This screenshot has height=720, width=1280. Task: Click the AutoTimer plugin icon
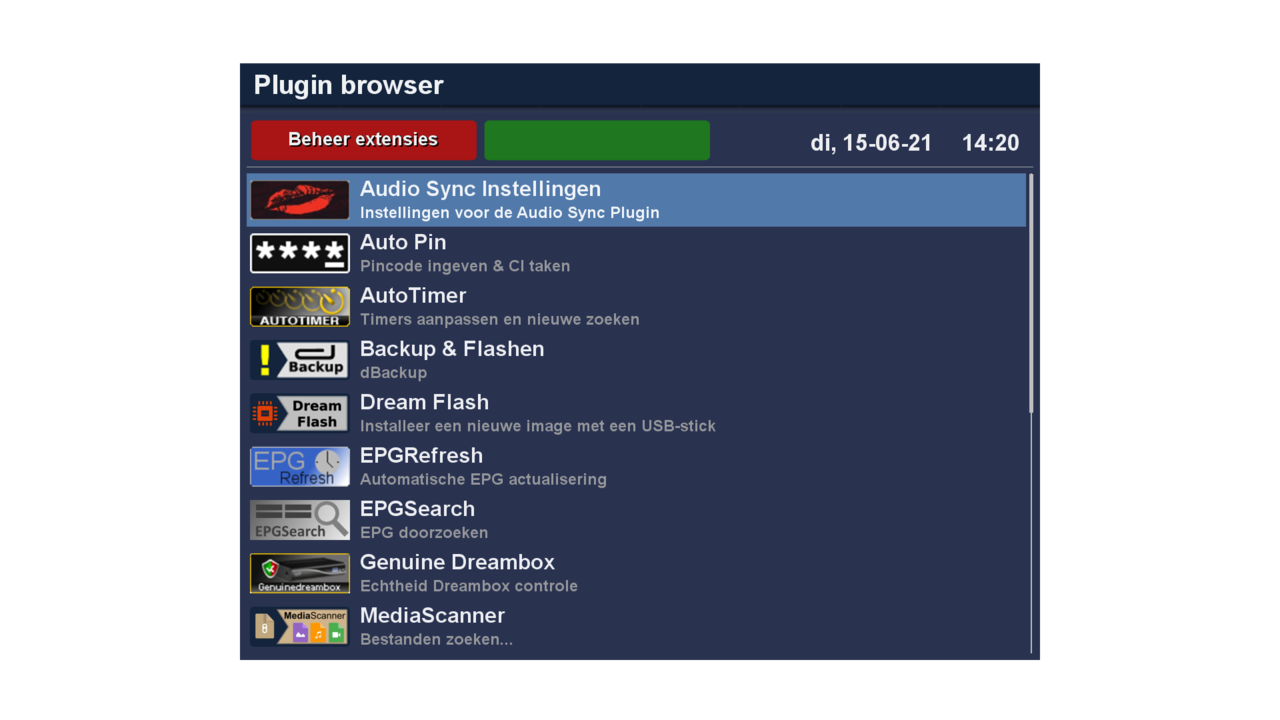point(300,307)
